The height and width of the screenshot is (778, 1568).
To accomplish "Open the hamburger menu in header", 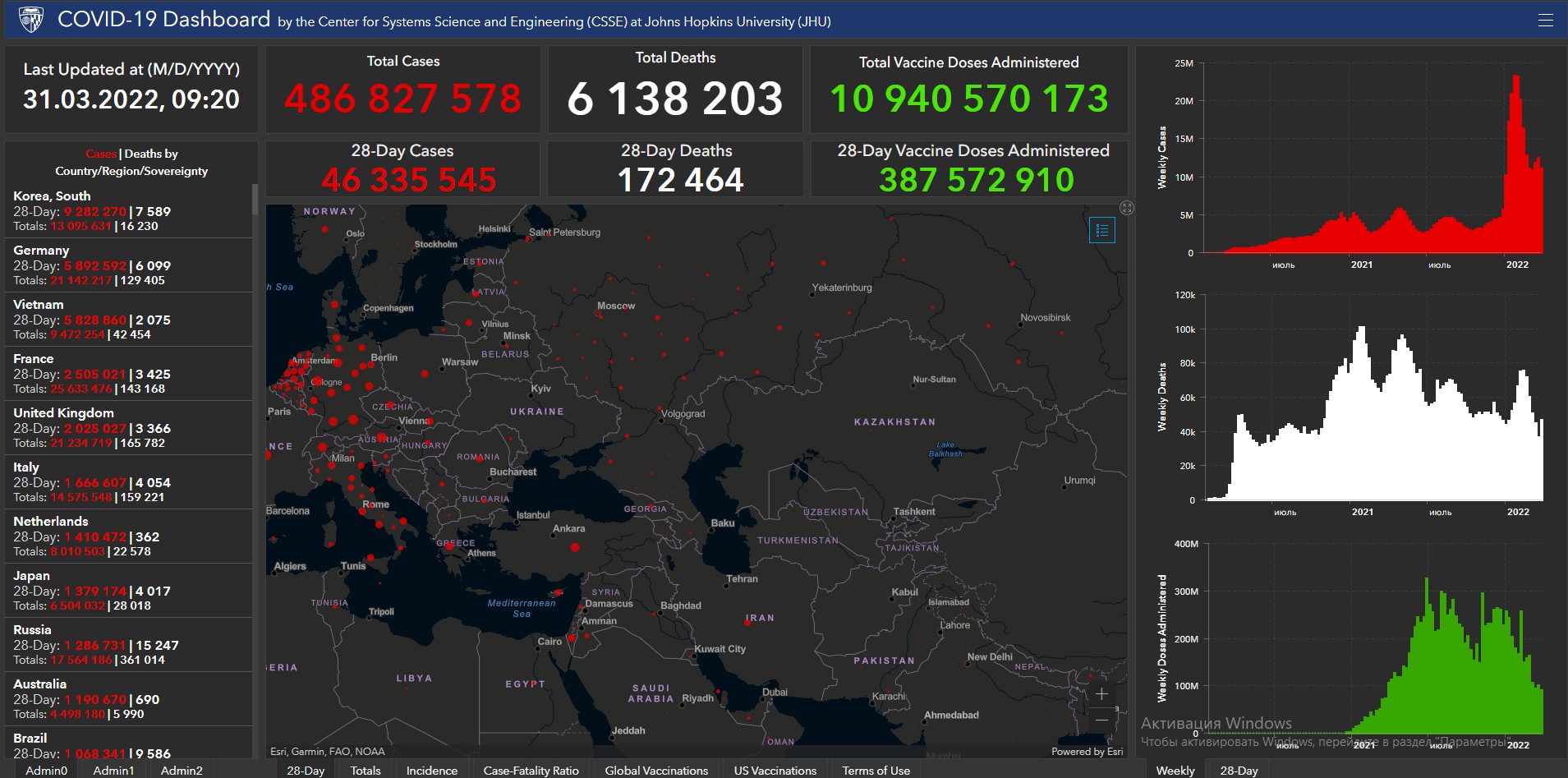I will click(x=1545, y=20).
